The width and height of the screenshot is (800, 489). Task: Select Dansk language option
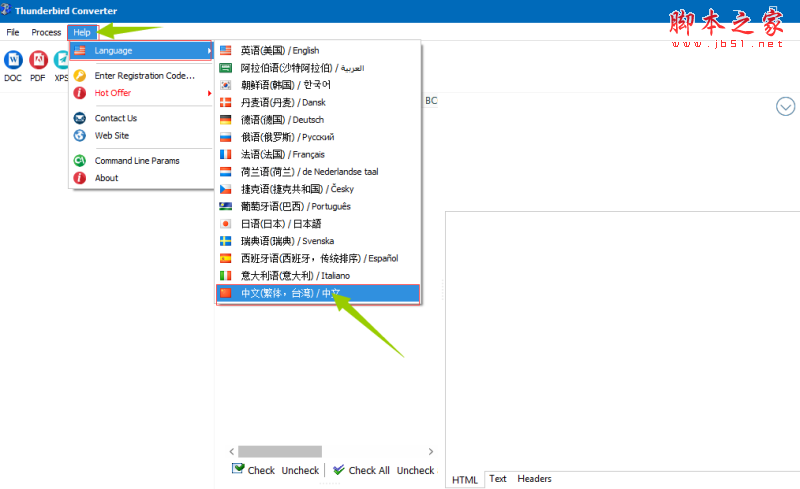318,102
